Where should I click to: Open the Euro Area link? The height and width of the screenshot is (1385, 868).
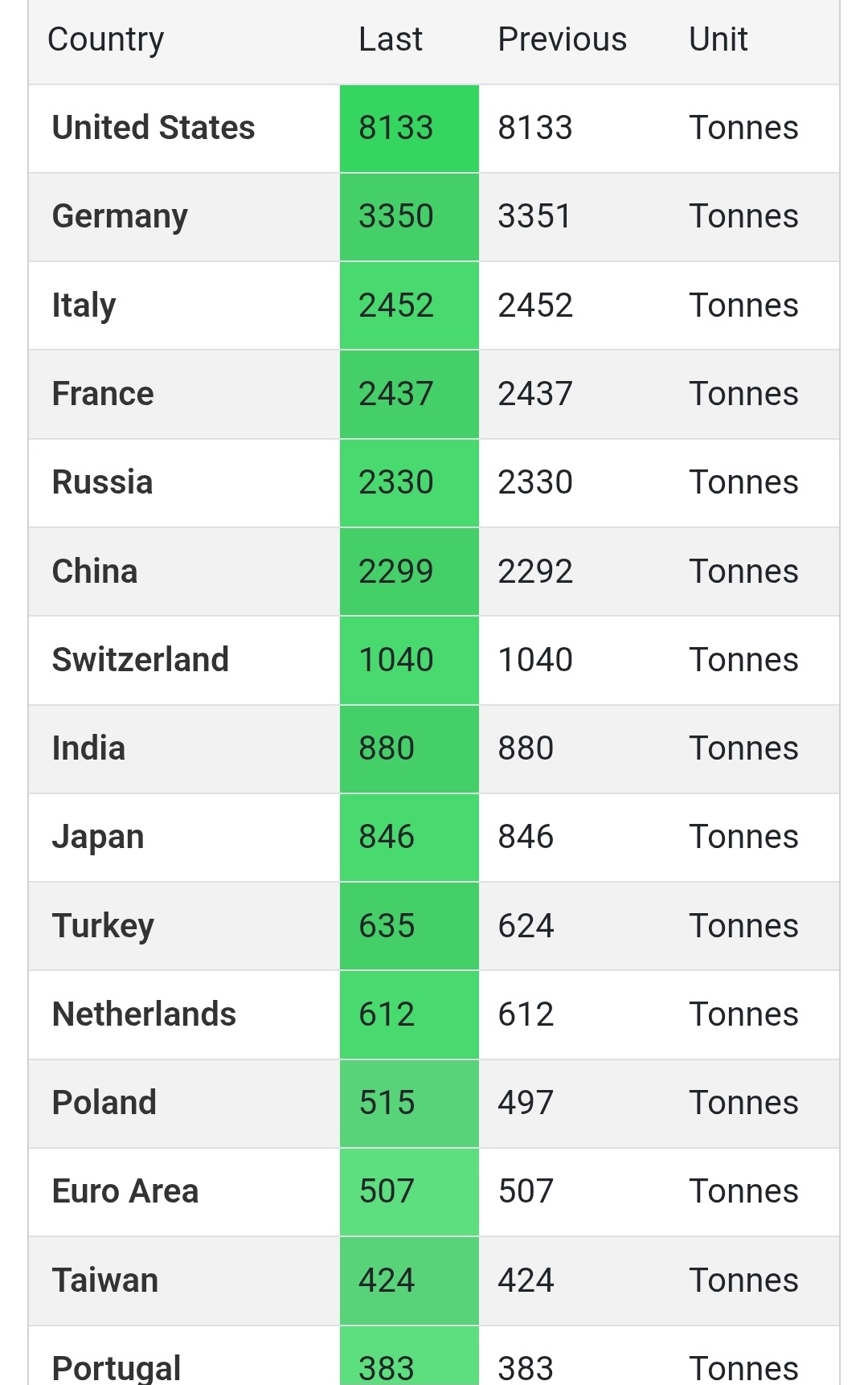(125, 1191)
